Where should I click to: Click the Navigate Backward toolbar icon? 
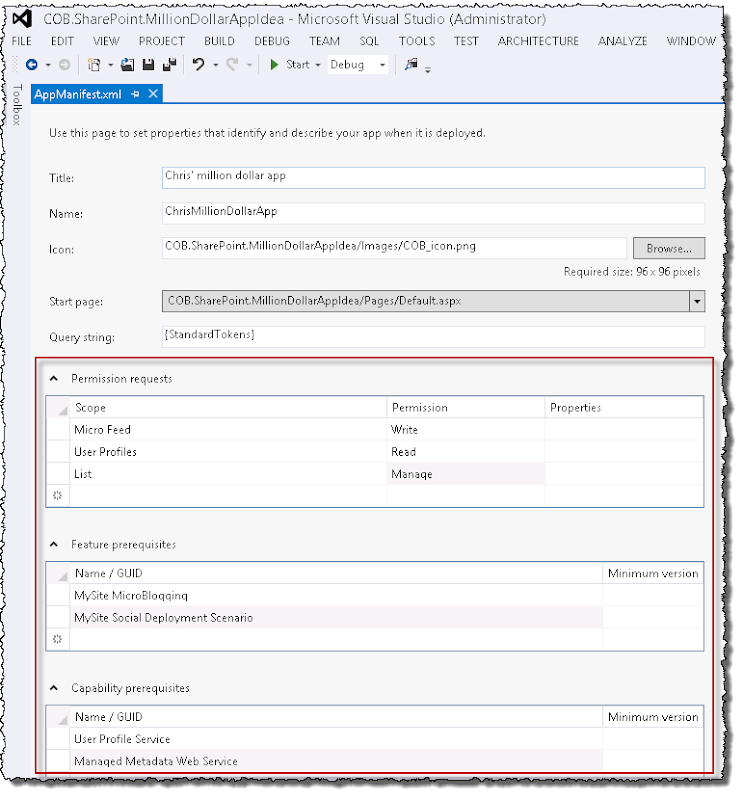(32, 65)
